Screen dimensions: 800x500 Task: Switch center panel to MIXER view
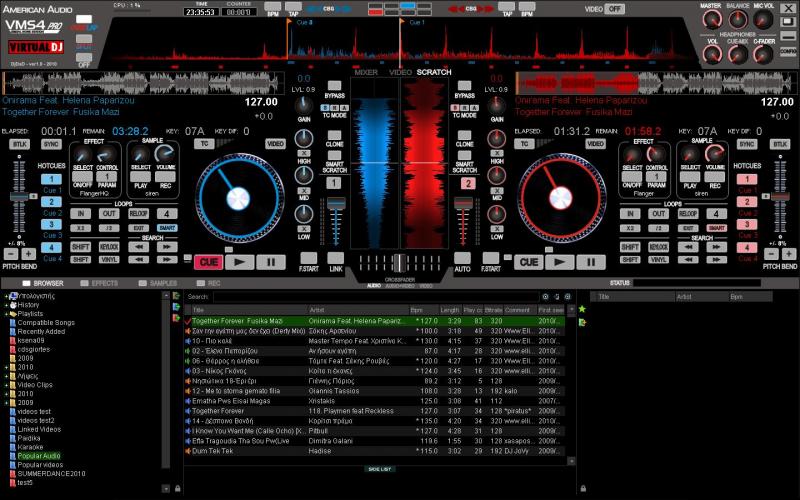click(x=366, y=72)
